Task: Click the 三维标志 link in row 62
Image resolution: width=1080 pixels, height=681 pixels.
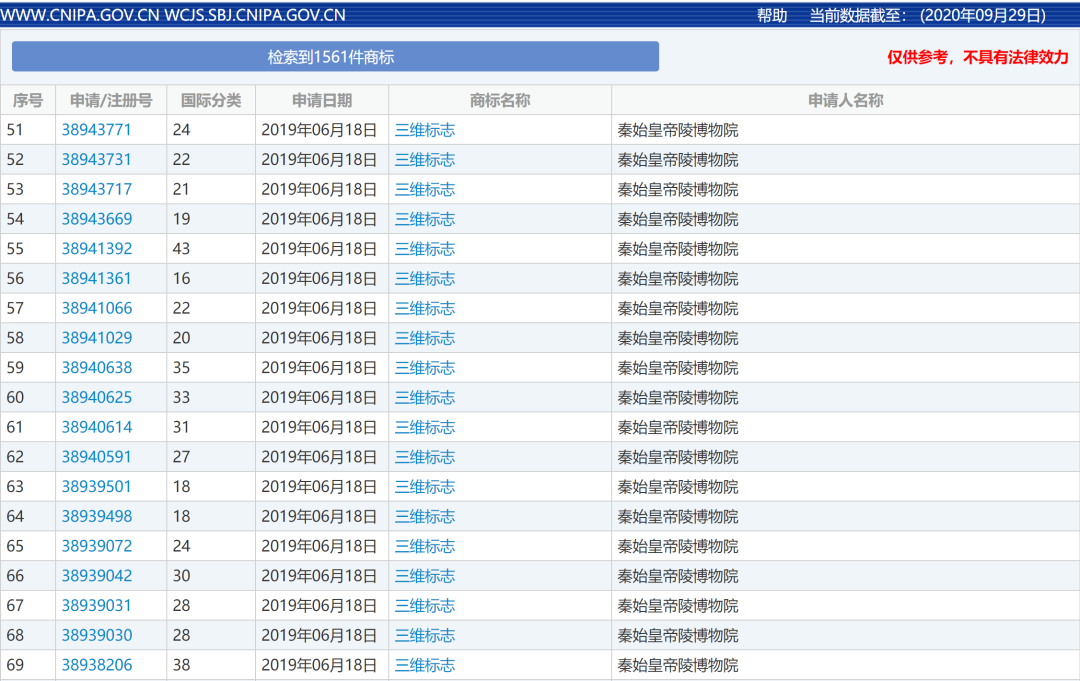Action: (x=425, y=457)
